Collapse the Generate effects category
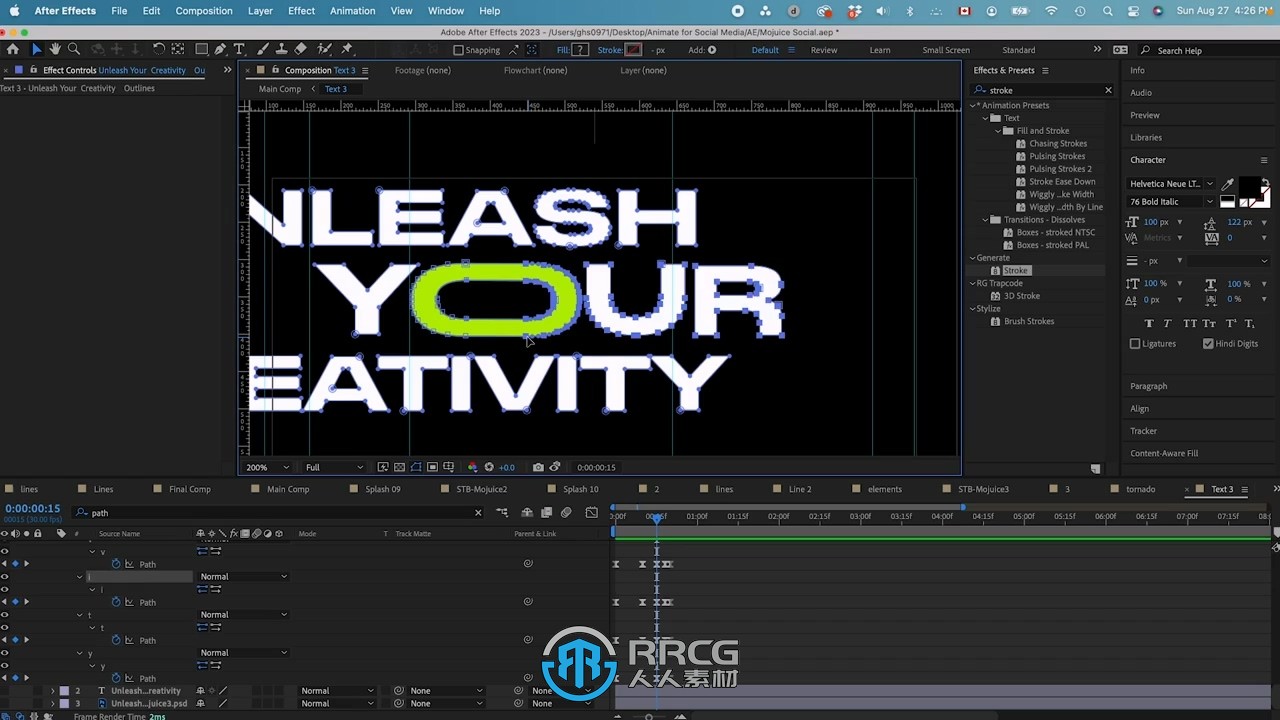Screen dimensions: 1280x720 point(972,258)
